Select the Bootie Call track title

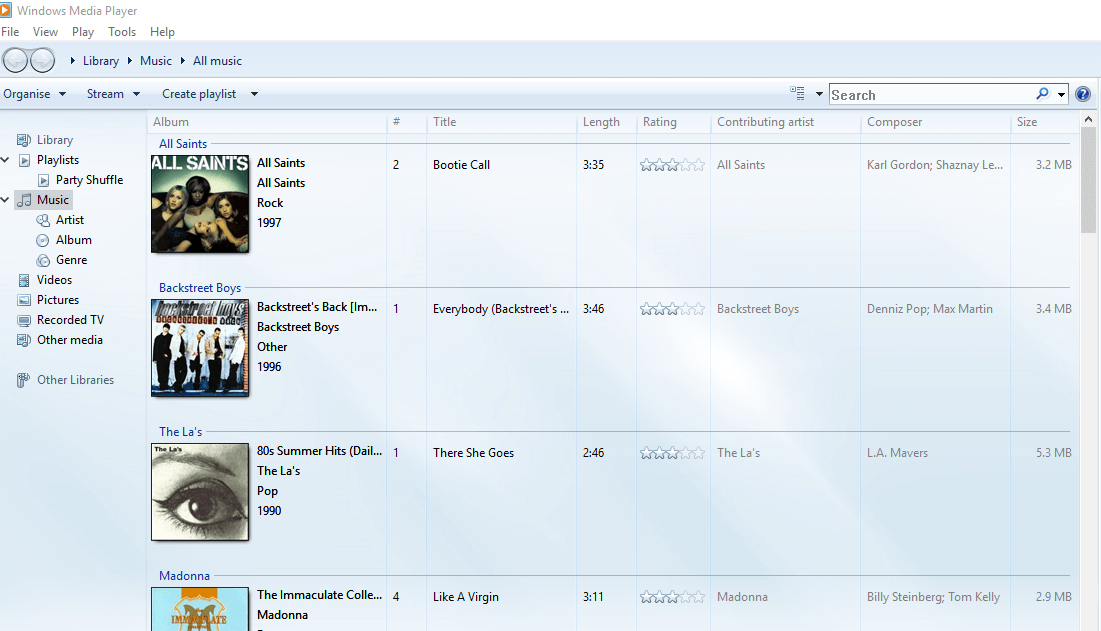(x=461, y=165)
